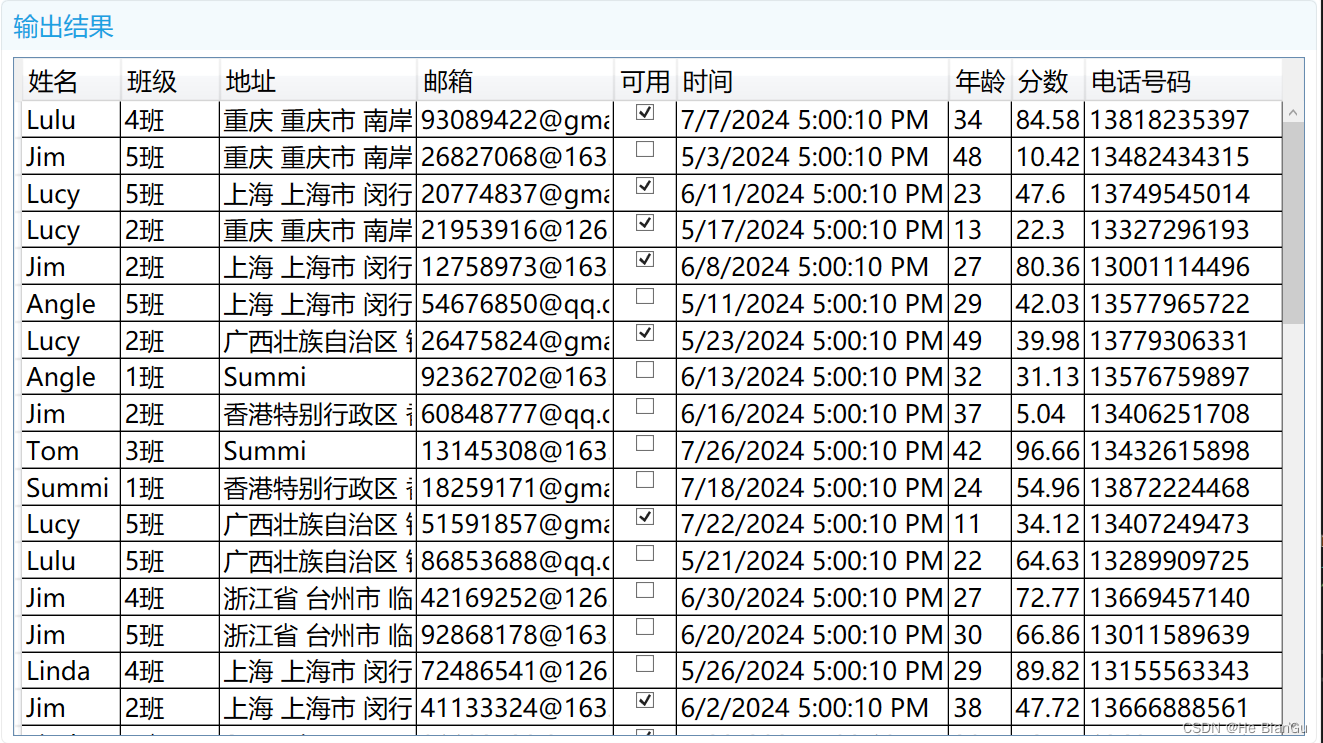Check the availability box in Linda's row
Screen dimensions: 1323x743
point(645,664)
